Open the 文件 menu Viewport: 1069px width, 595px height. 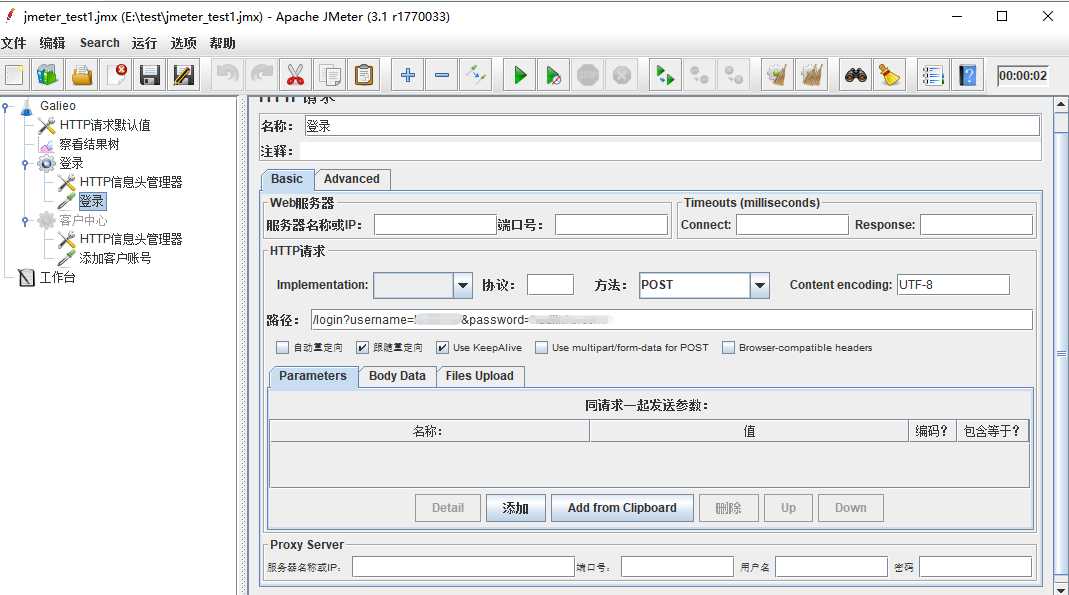click(14, 43)
